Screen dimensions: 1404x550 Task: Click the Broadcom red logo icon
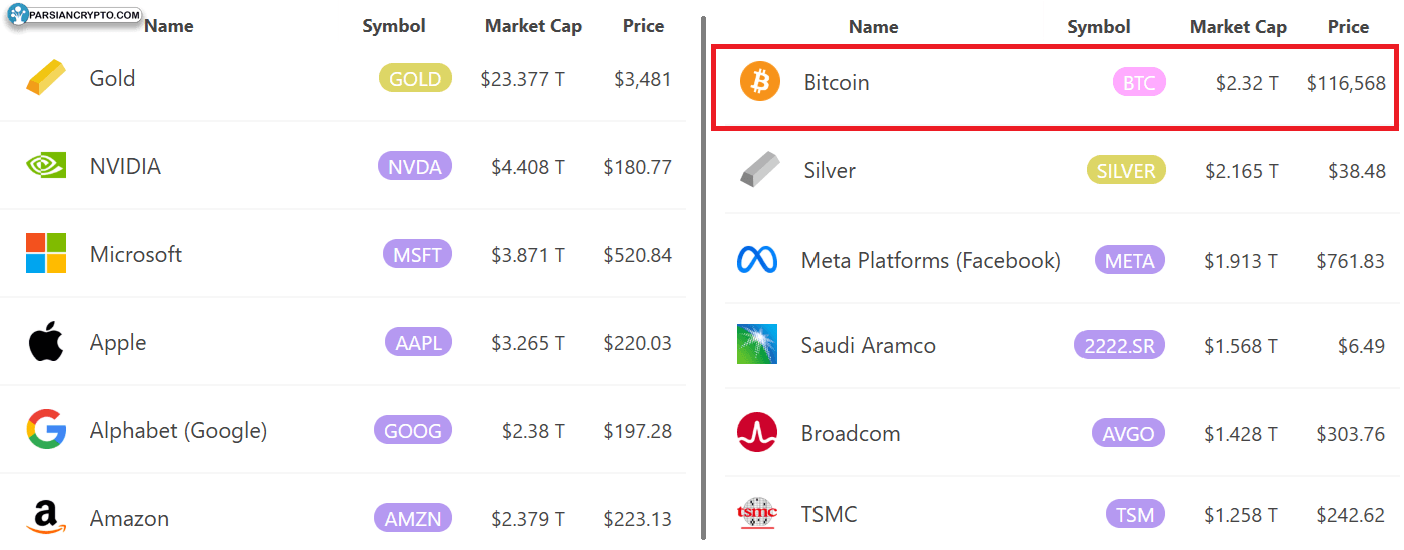coord(757,433)
